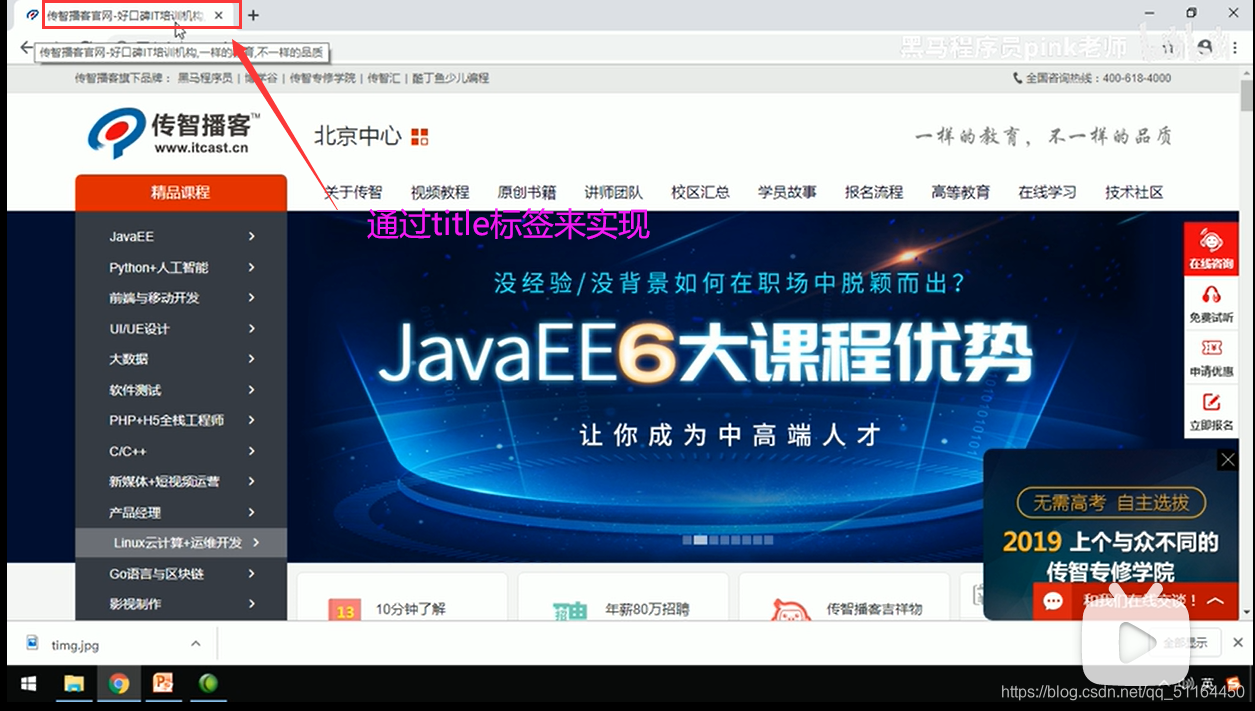View 学员故事 navigation page

click(787, 192)
